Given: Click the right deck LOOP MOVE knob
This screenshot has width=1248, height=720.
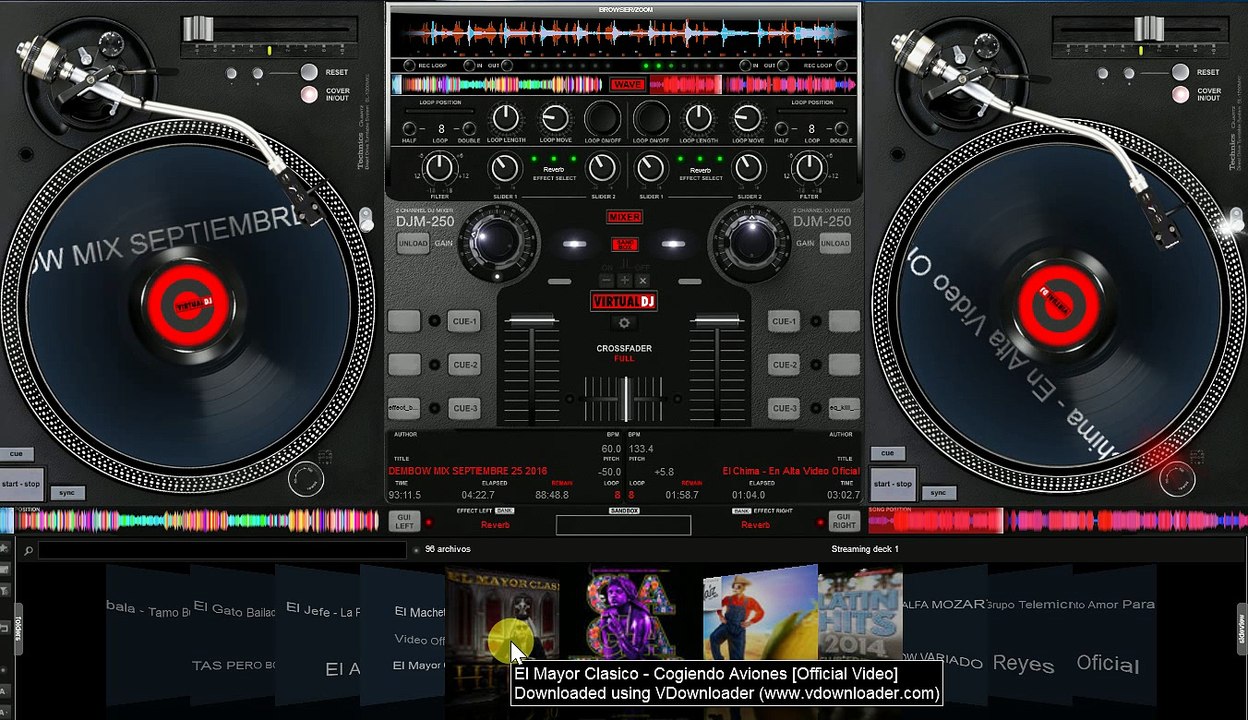Looking at the screenshot, I should pos(747,118).
